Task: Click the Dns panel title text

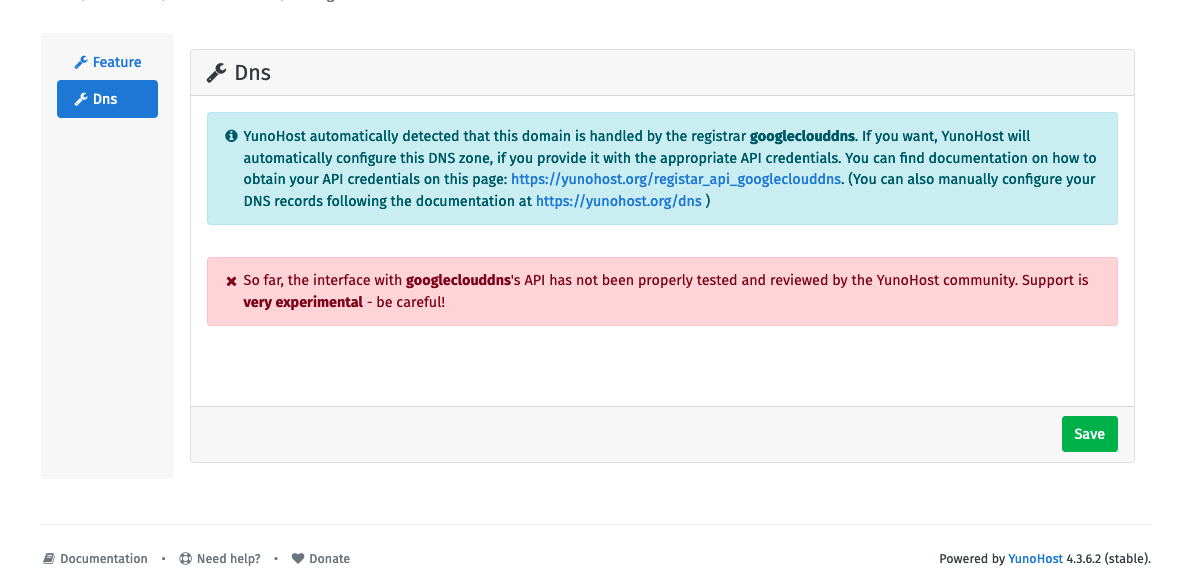Action: click(252, 72)
